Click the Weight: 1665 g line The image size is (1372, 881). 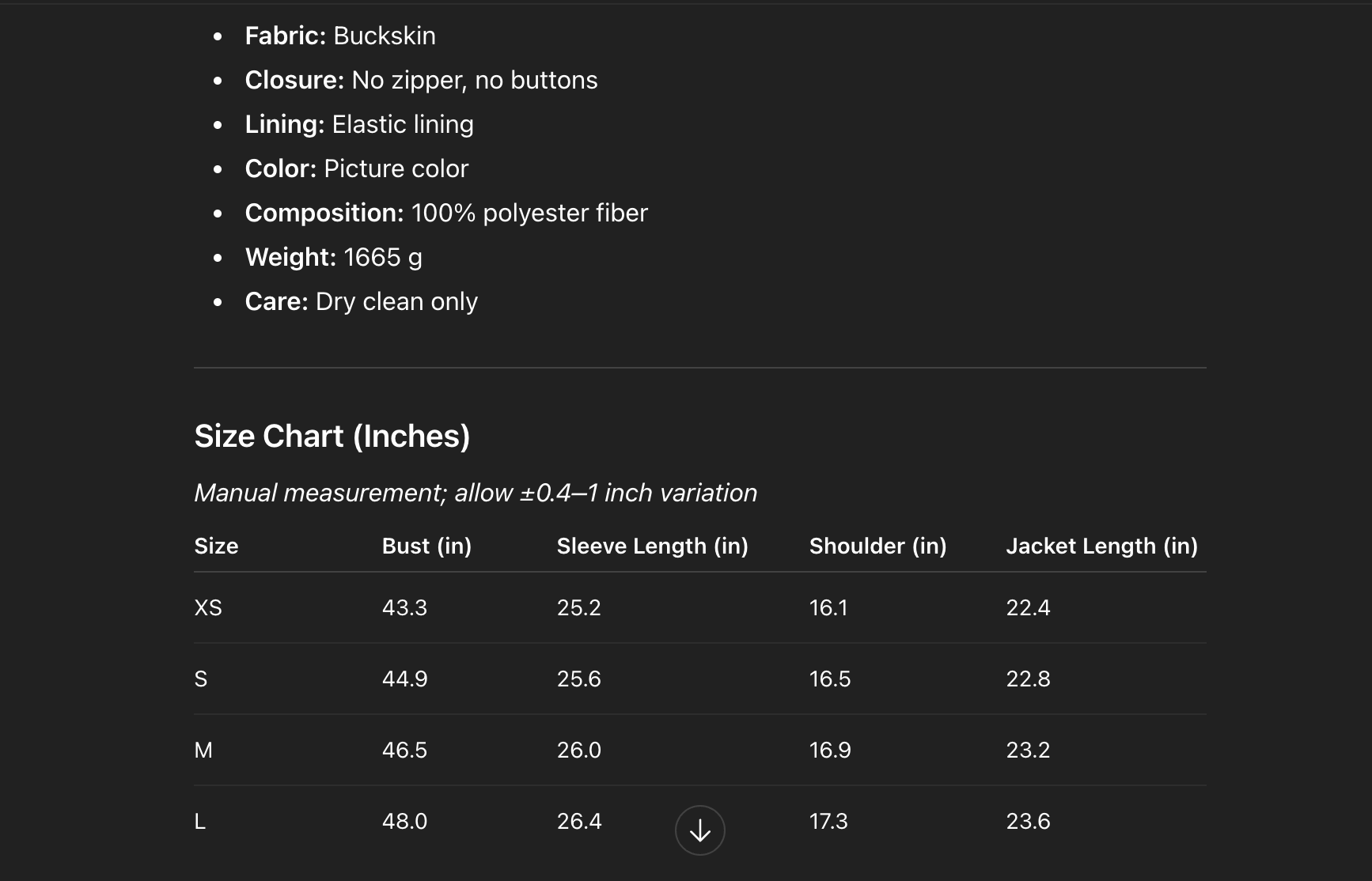(x=333, y=257)
